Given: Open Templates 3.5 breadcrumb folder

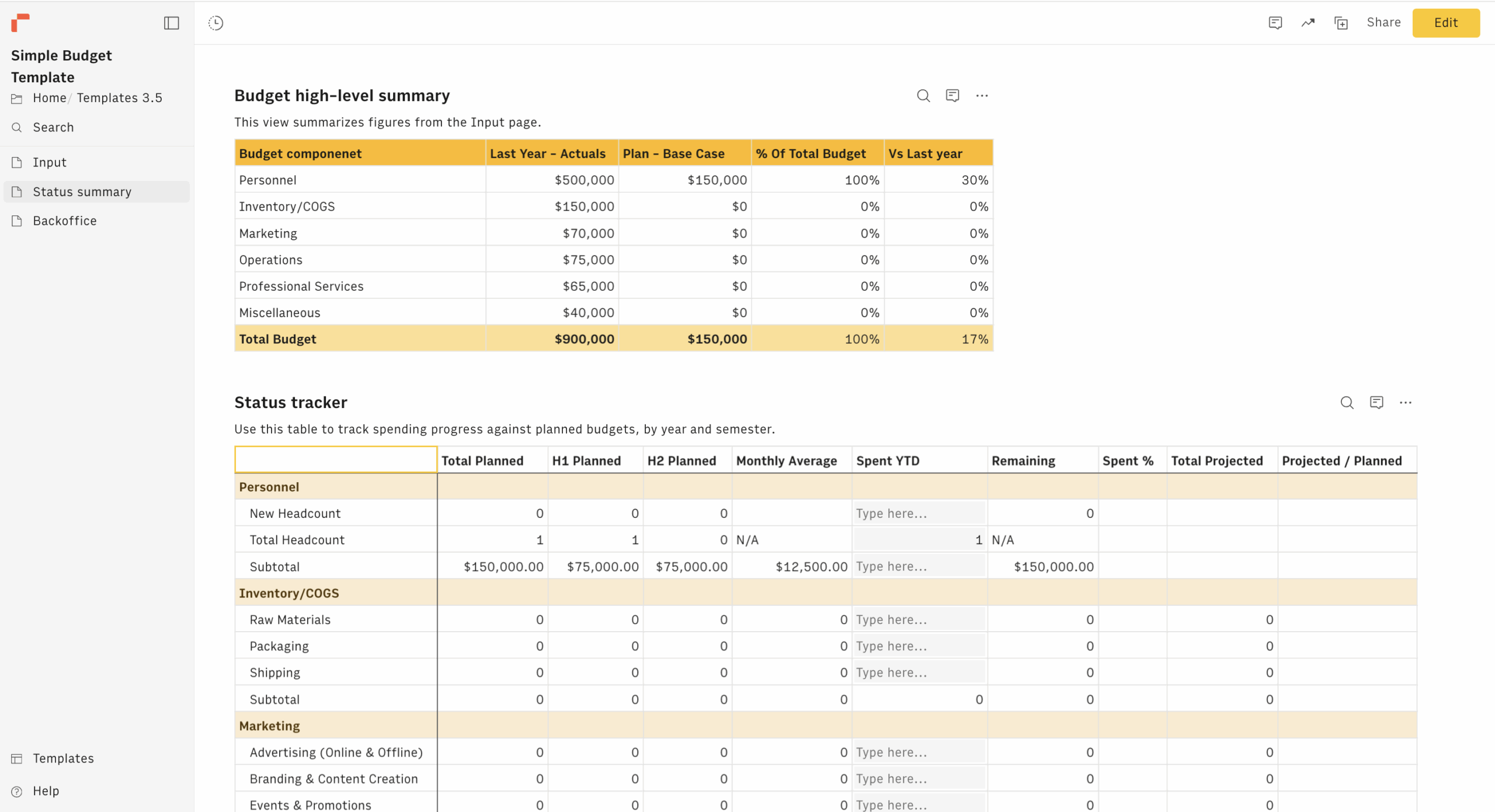Looking at the screenshot, I should [x=119, y=98].
